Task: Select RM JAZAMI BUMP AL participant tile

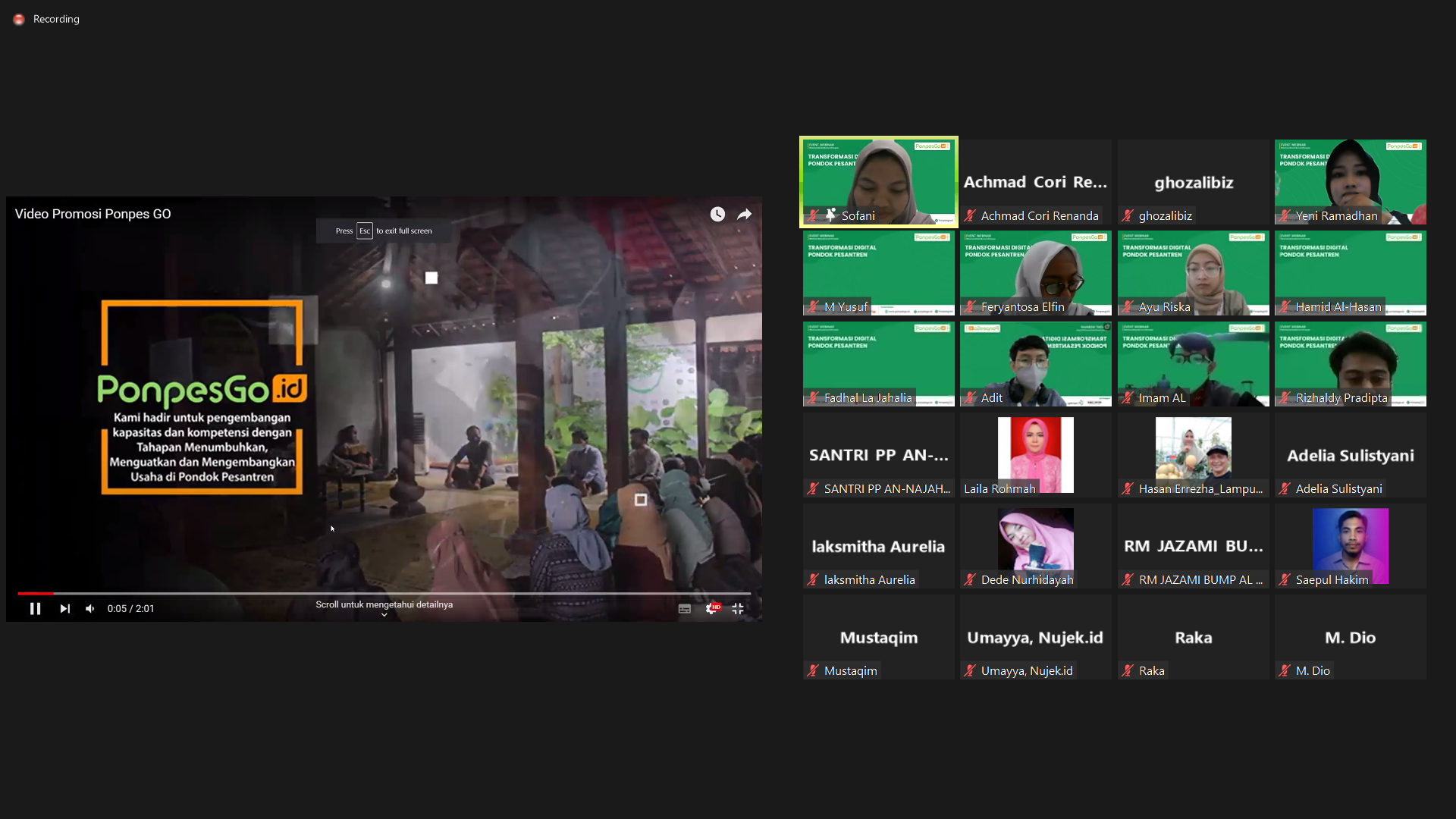Action: [1194, 546]
